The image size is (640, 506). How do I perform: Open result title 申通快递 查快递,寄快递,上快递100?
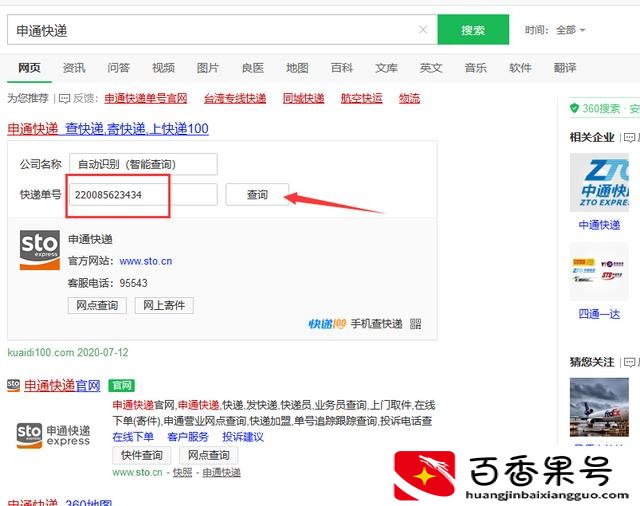[x=108, y=129]
